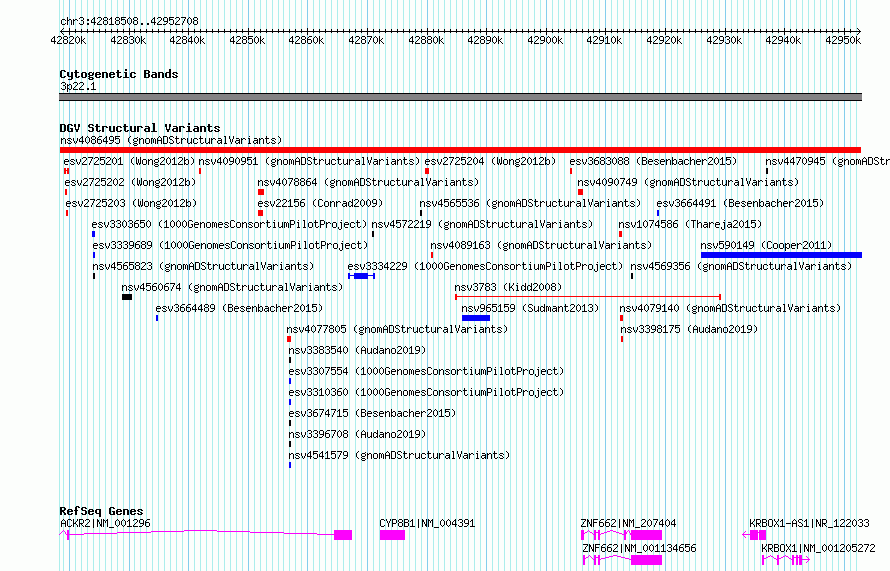Click esv22156 (Conrad2009) label

320,203
